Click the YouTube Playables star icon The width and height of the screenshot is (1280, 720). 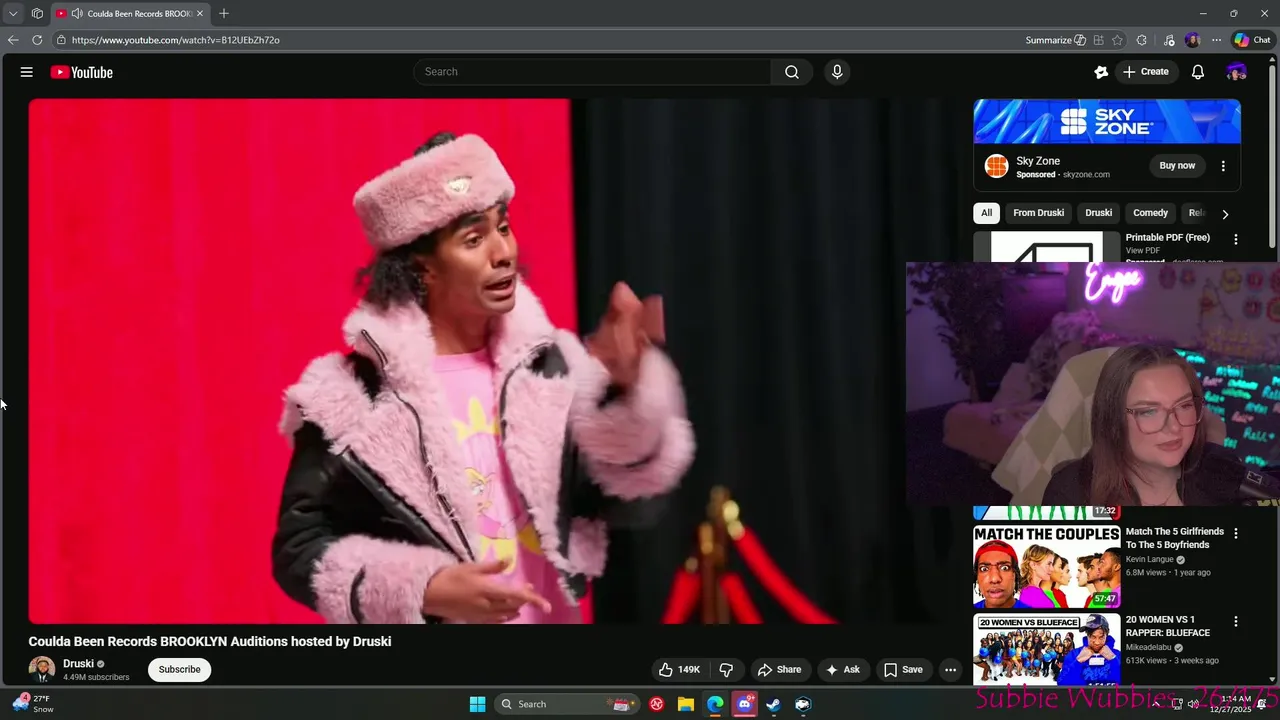point(1101,72)
